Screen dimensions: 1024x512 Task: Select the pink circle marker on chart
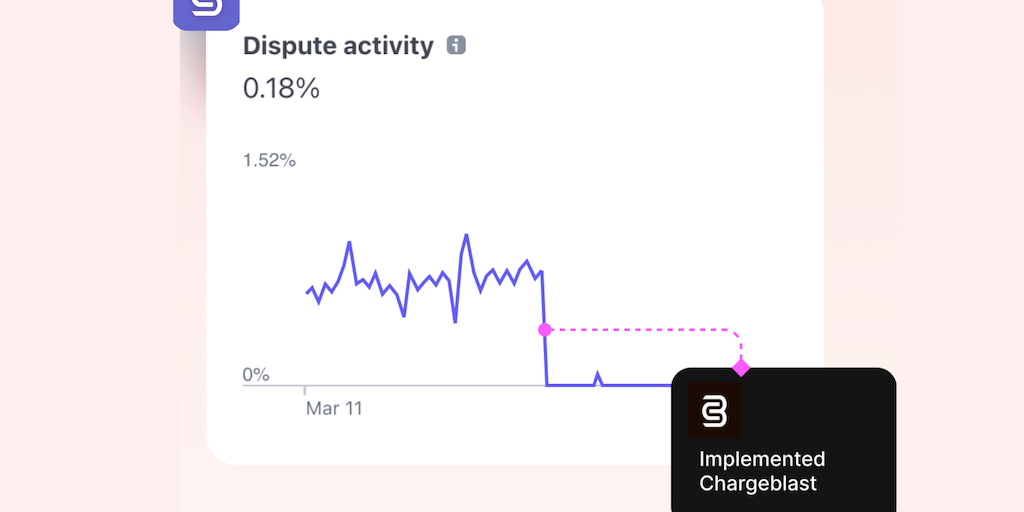click(x=545, y=329)
